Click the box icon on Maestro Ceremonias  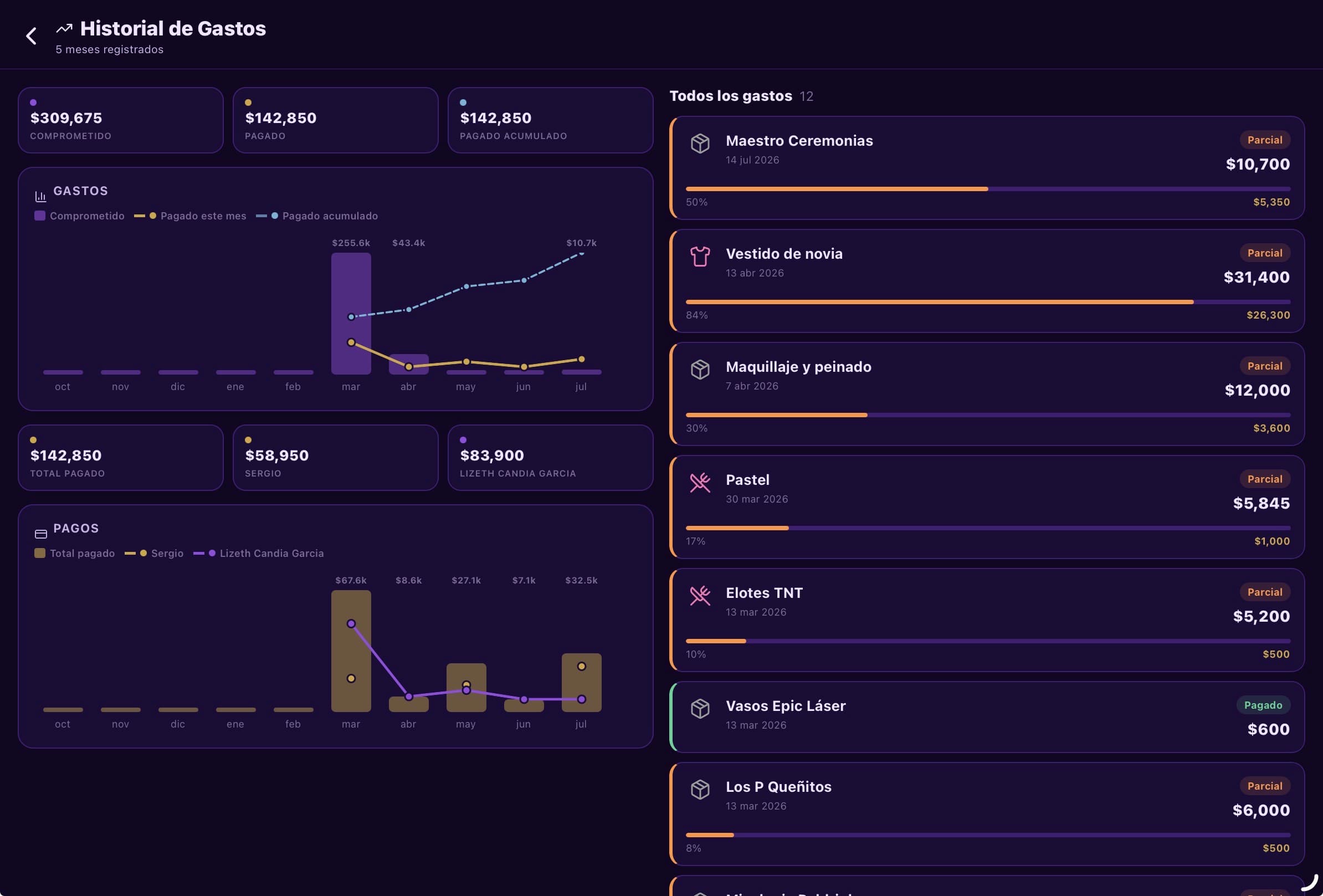(700, 144)
